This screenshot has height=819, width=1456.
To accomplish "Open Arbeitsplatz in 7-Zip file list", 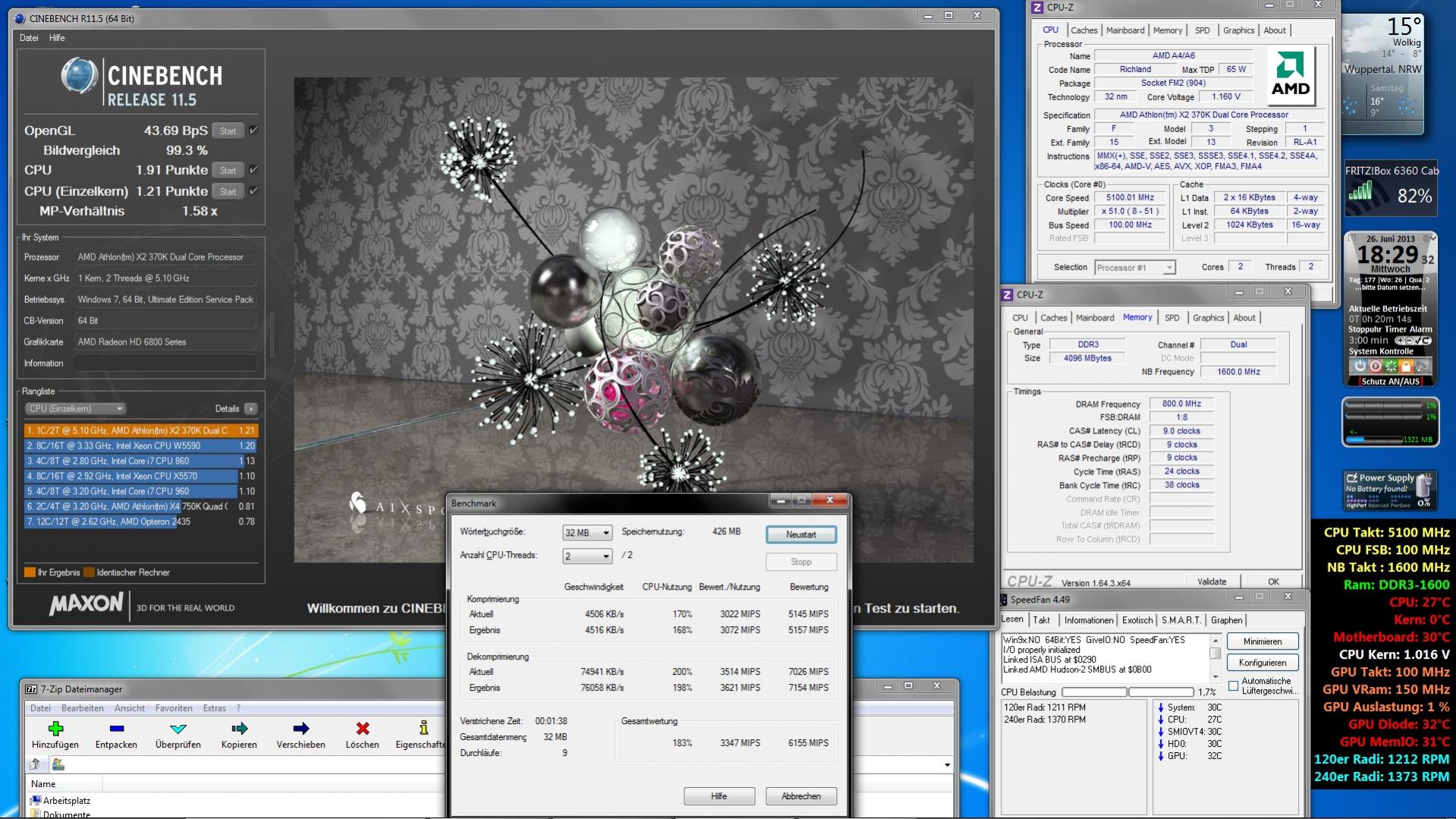I will coord(66,800).
